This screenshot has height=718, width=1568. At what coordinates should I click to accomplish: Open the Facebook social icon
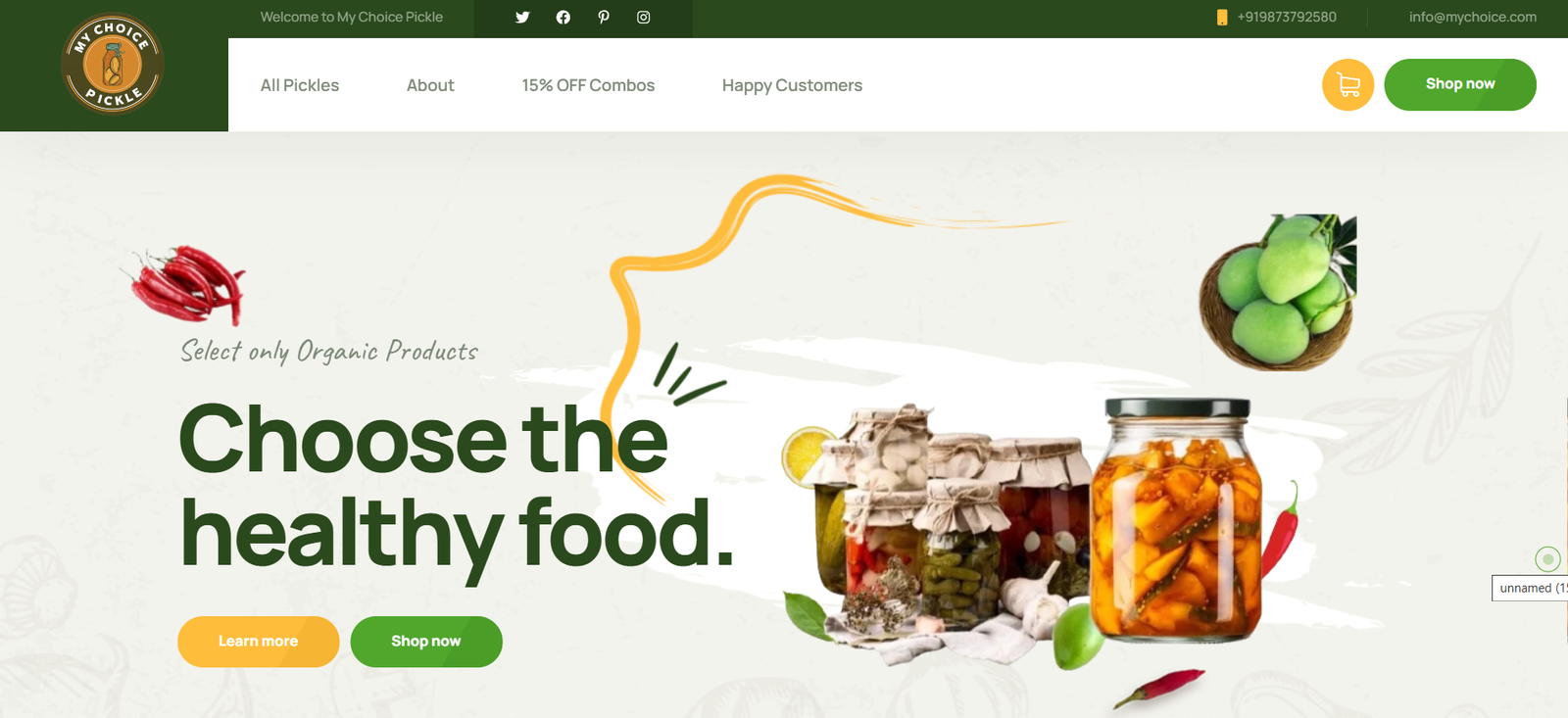(563, 18)
